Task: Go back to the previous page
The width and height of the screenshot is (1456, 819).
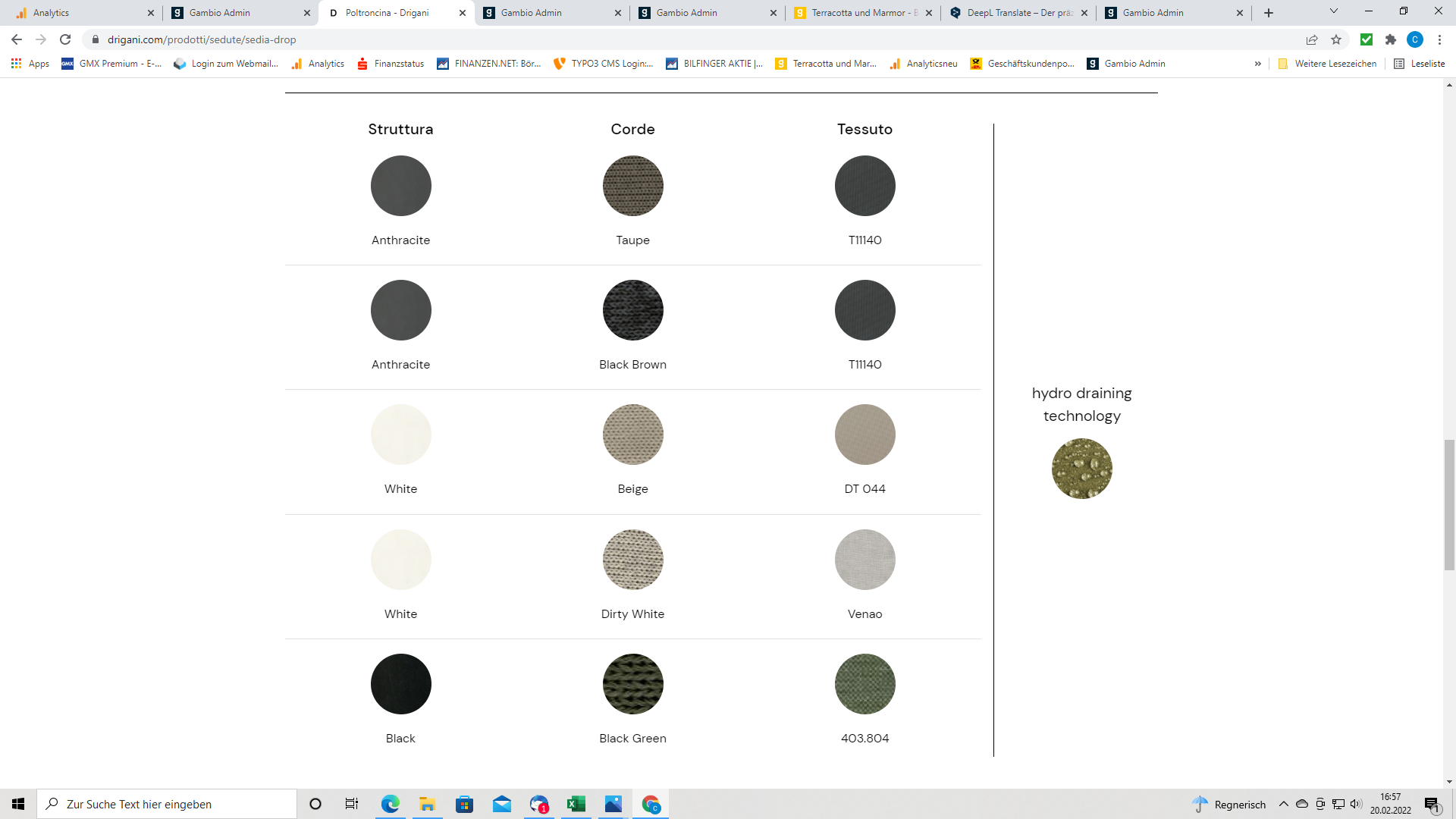Action: (17, 39)
